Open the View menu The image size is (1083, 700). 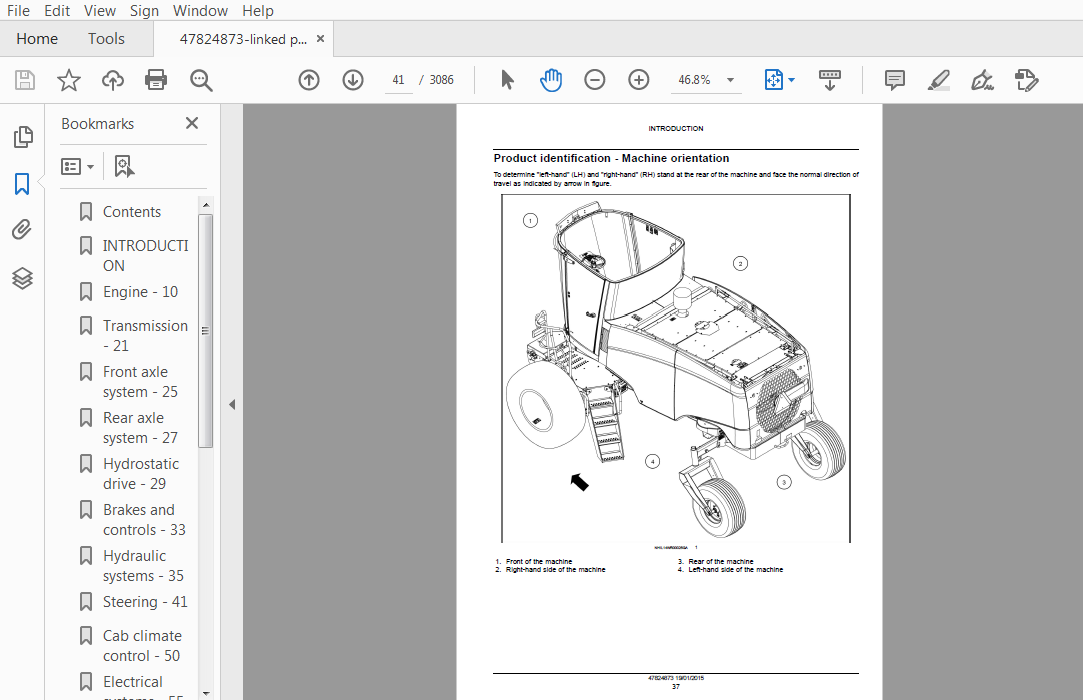[99, 10]
